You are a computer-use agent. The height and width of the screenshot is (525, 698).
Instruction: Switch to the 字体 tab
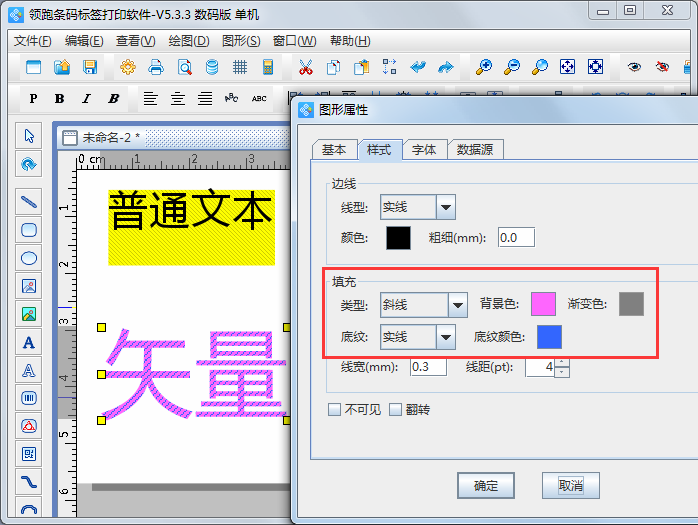424,150
